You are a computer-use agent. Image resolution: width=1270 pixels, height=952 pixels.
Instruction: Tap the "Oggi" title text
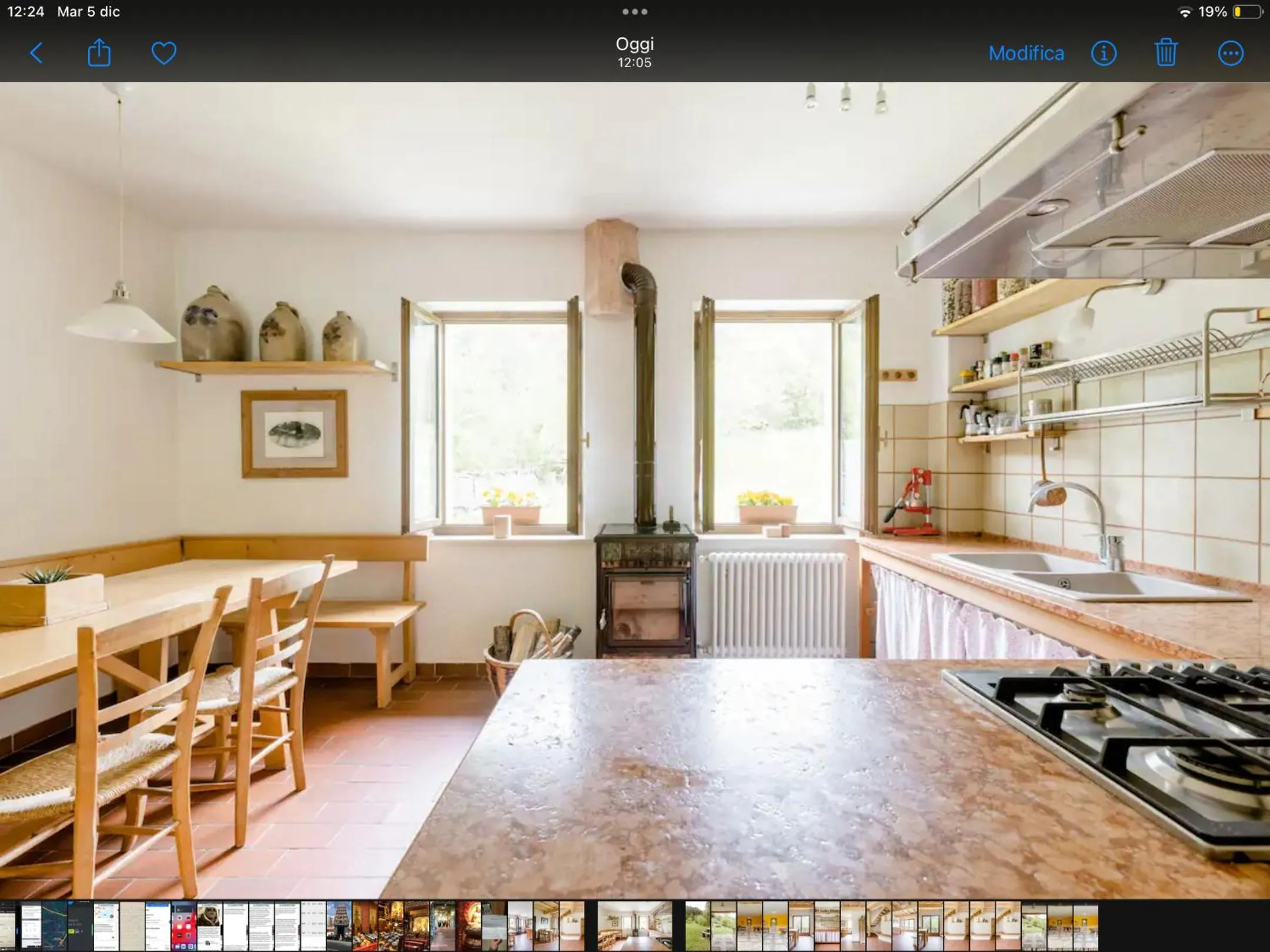635,44
